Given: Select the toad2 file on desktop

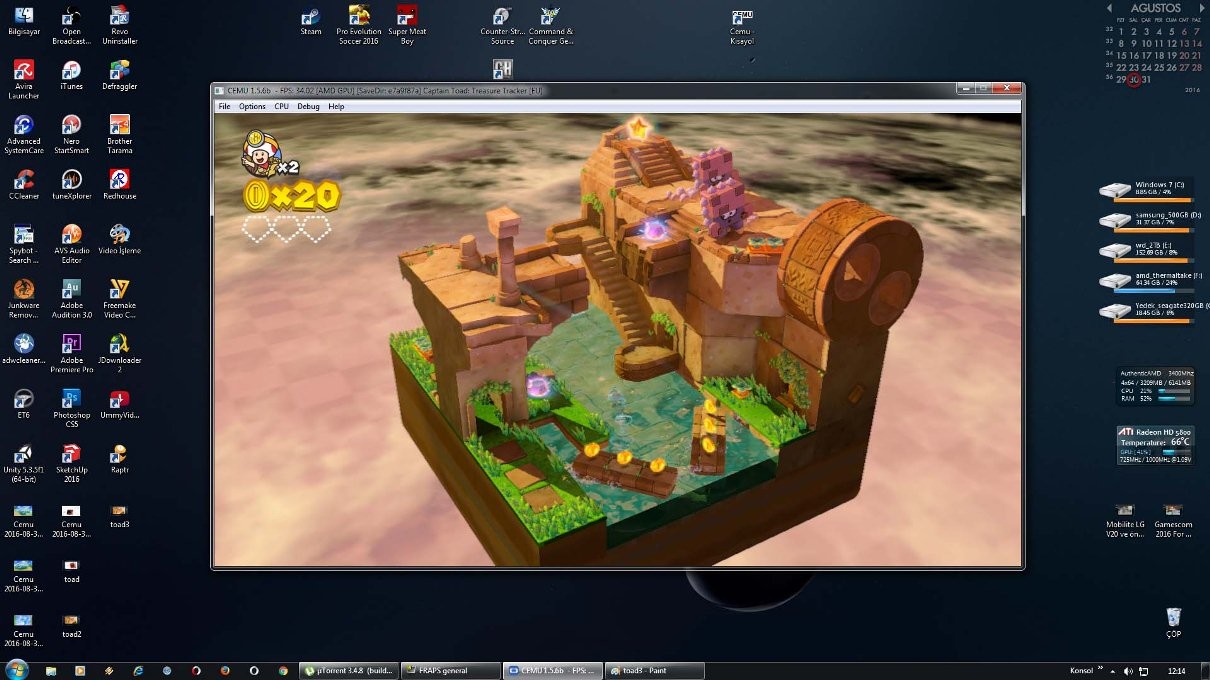Looking at the screenshot, I should [71, 626].
